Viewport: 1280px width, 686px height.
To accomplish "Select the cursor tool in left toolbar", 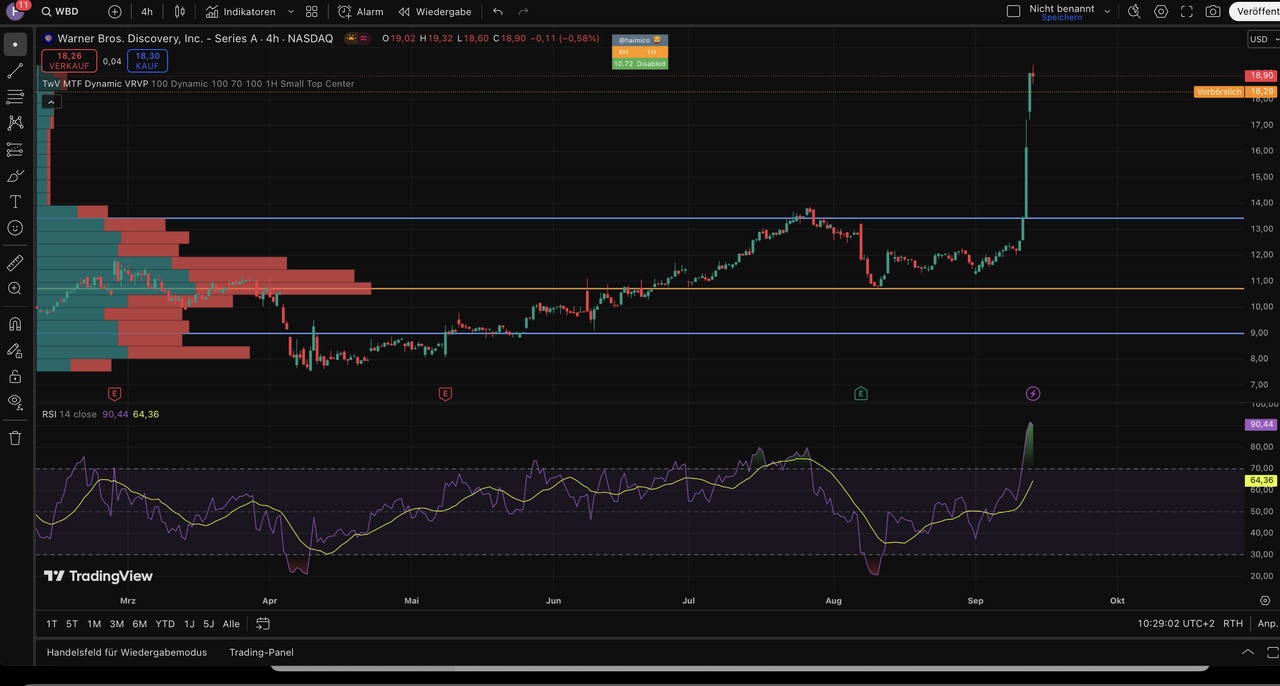I will pyautogui.click(x=15, y=45).
